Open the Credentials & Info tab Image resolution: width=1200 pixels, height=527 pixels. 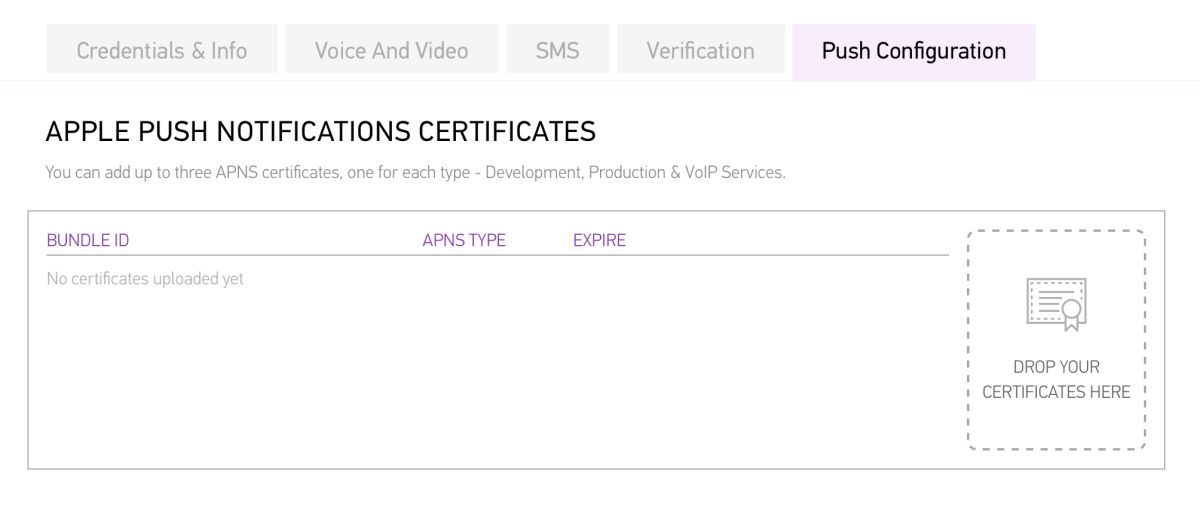click(x=162, y=50)
